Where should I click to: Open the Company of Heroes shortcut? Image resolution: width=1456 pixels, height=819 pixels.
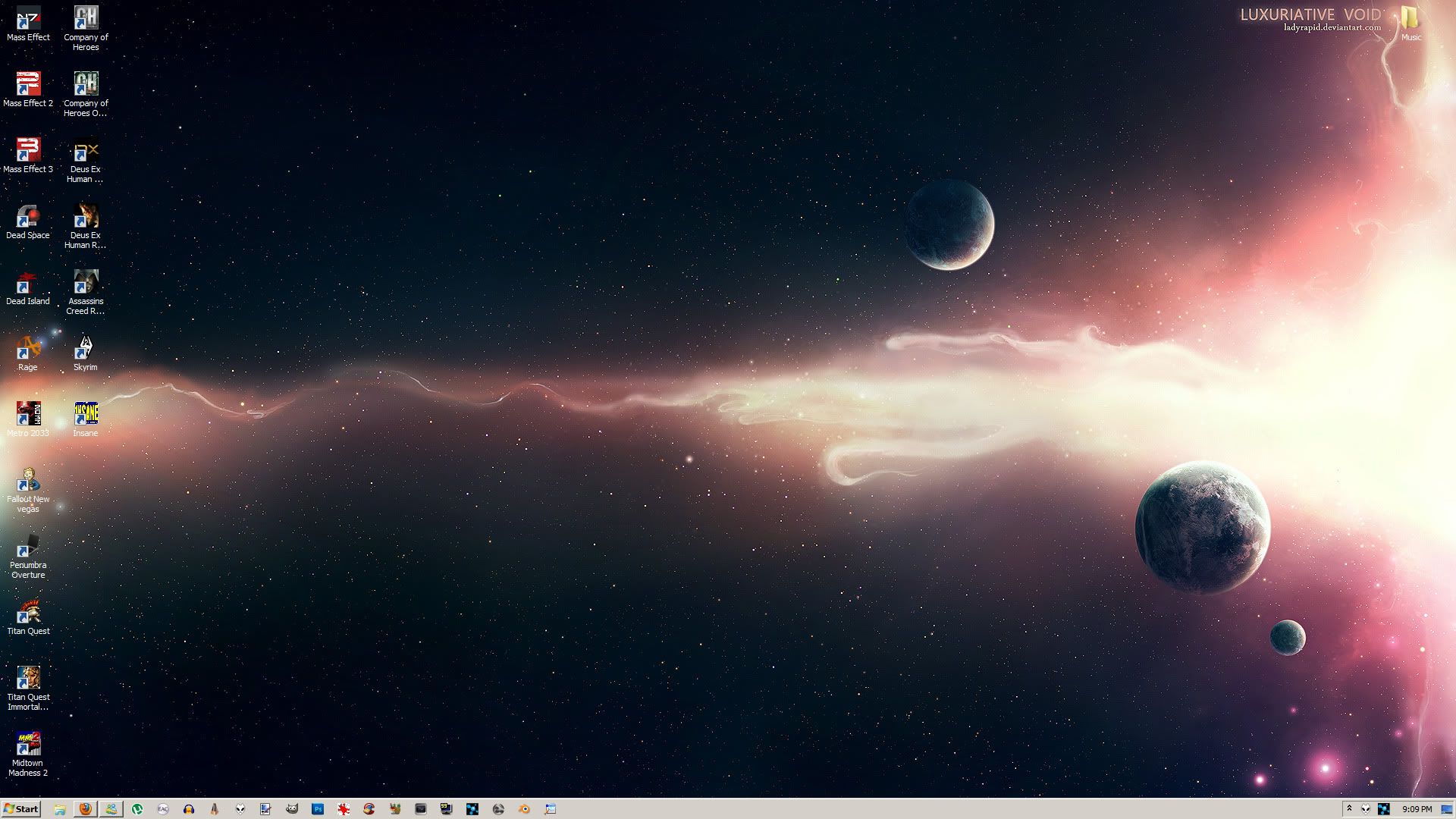tap(86, 19)
